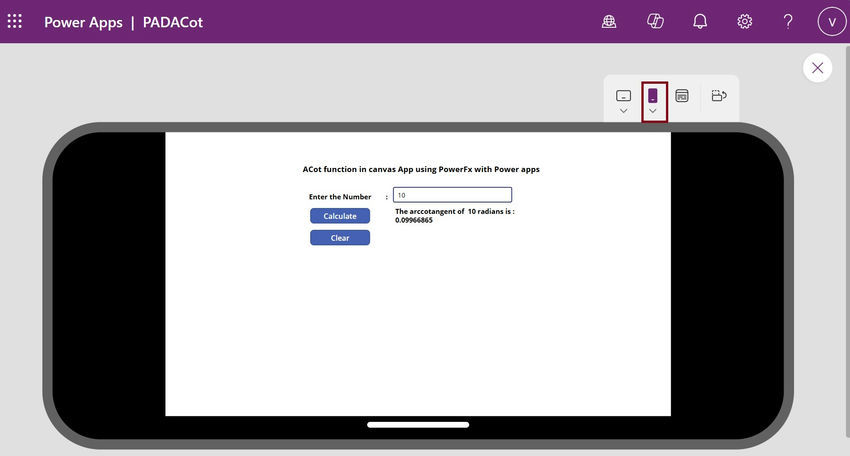This screenshot has width=850, height=456.
Task: Click the PADACot app name
Action: pos(173,22)
